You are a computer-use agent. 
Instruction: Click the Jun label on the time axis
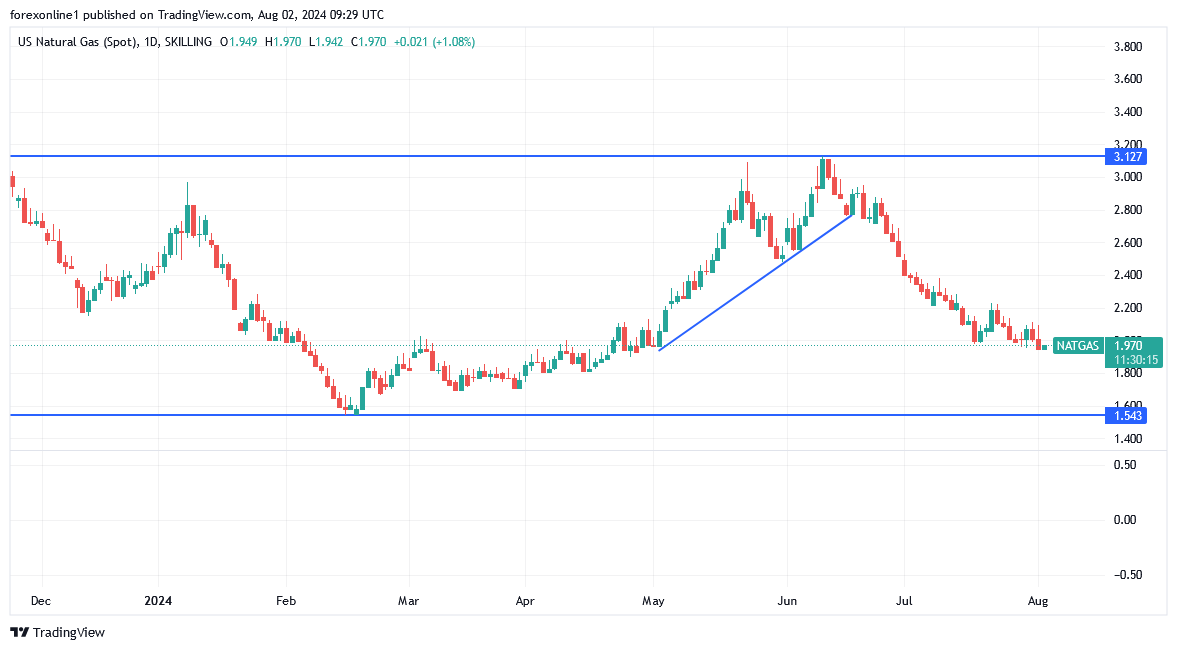pyautogui.click(x=787, y=601)
